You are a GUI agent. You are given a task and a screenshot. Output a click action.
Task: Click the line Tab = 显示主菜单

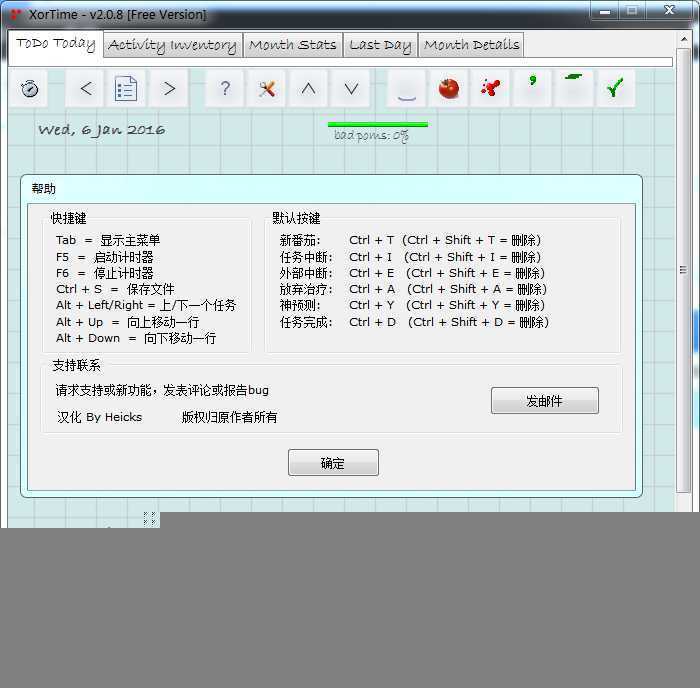click(108, 240)
